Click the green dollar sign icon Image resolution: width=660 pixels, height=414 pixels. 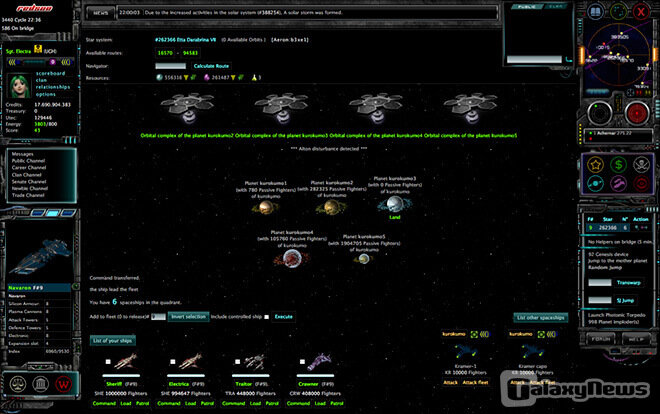[618, 165]
